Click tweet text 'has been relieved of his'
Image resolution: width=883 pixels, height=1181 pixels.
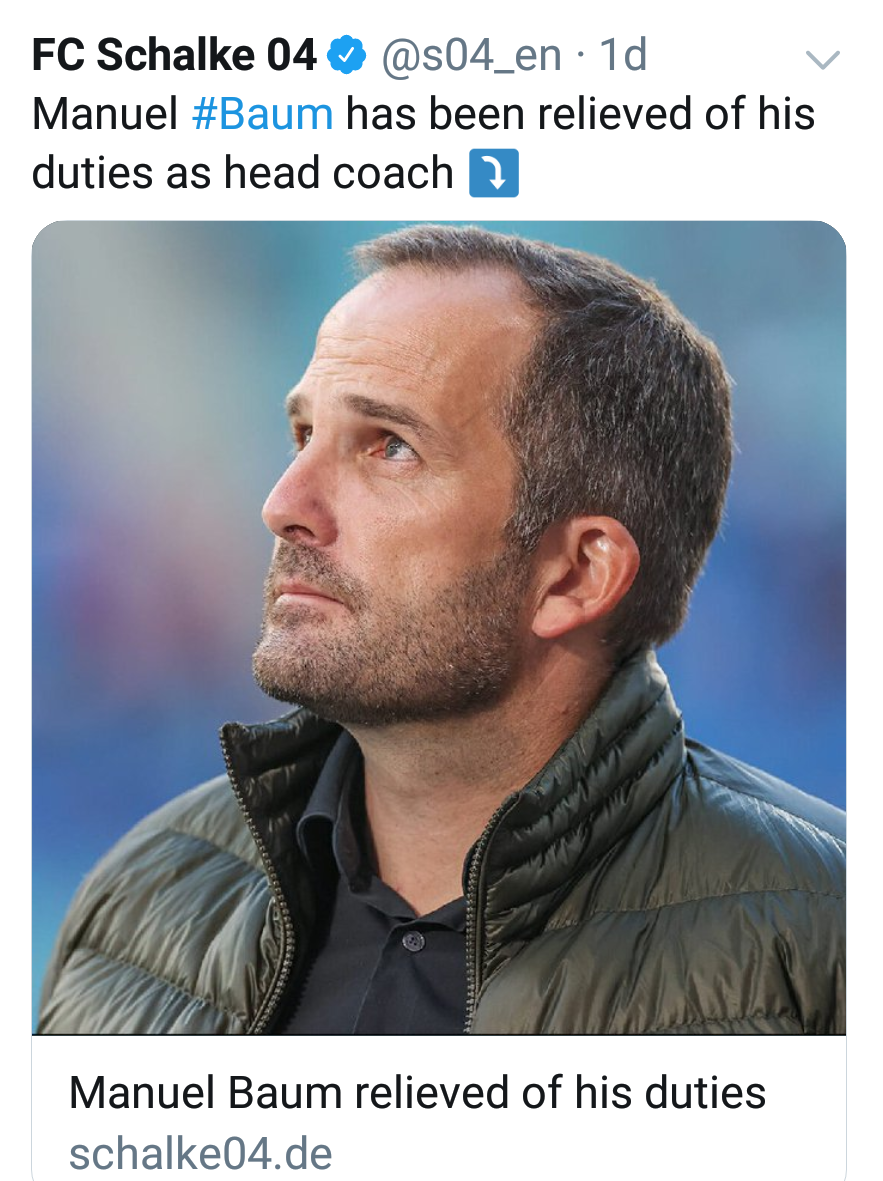pos(580,114)
